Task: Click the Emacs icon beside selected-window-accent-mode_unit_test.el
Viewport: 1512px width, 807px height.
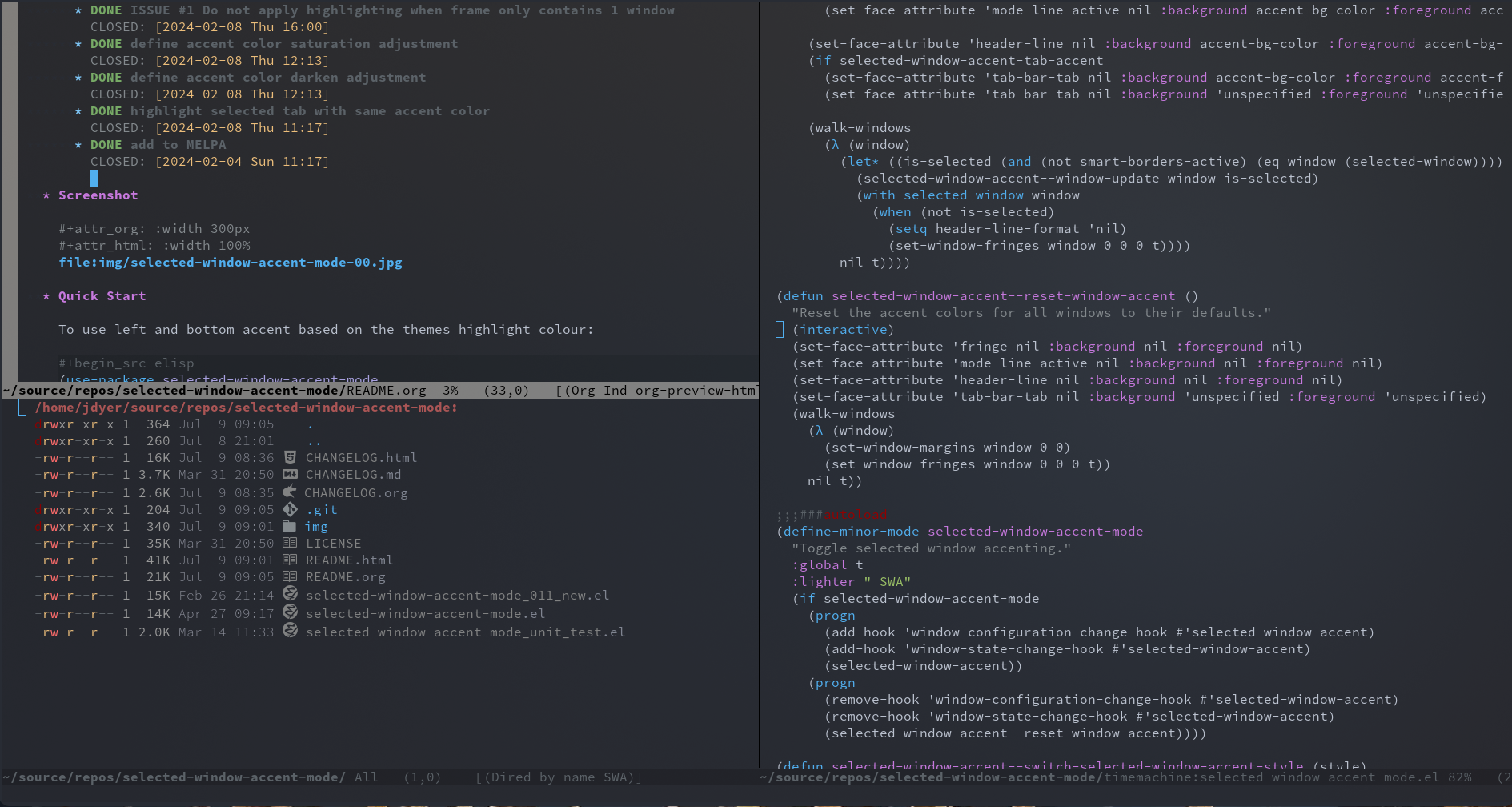Action: coord(290,631)
